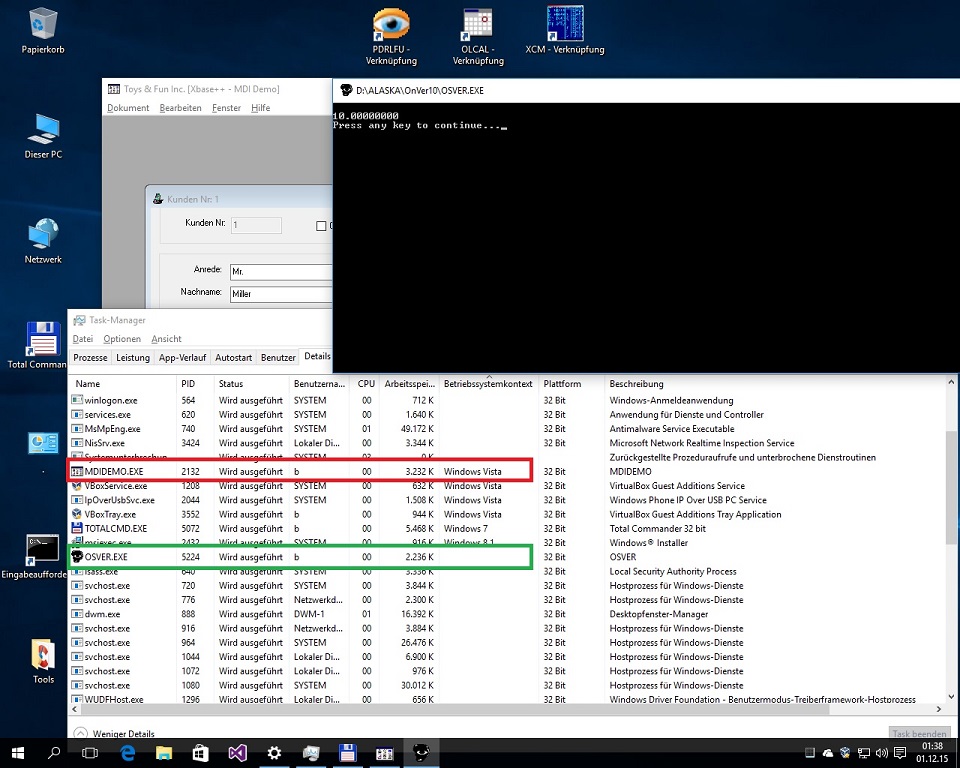
Task: Click the Nachname field containing Miller
Action: [x=281, y=294]
